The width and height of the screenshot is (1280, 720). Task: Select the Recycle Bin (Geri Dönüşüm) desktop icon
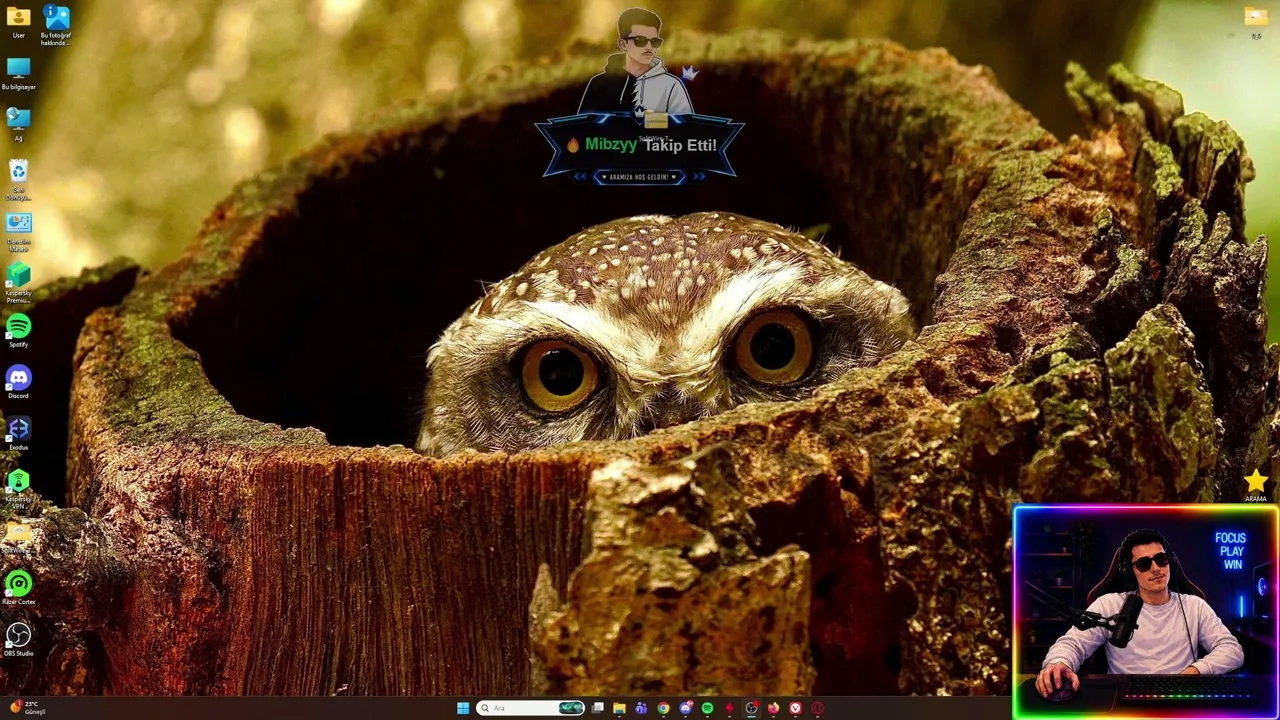coord(18,180)
